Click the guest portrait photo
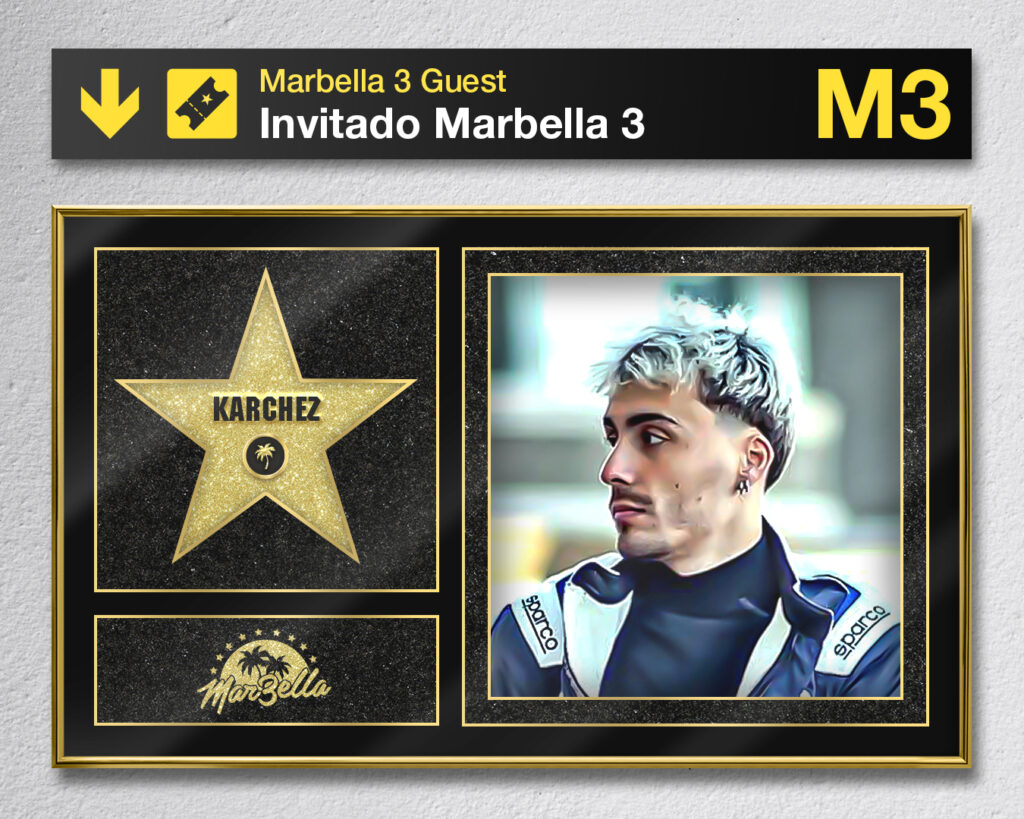Viewport: 1024px width, 819px height. coord(696,487)
